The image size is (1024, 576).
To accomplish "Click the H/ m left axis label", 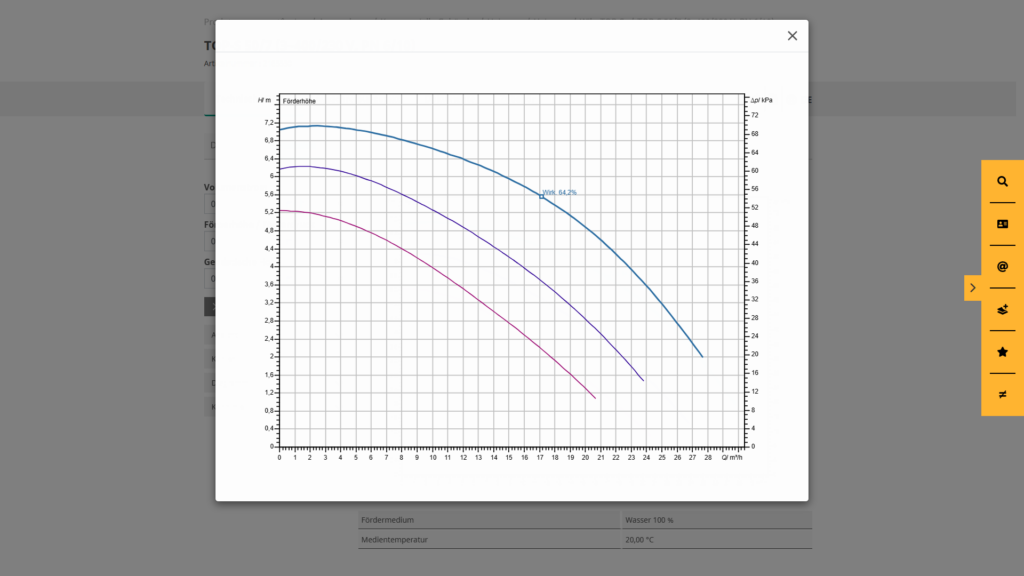I will 264,100.
